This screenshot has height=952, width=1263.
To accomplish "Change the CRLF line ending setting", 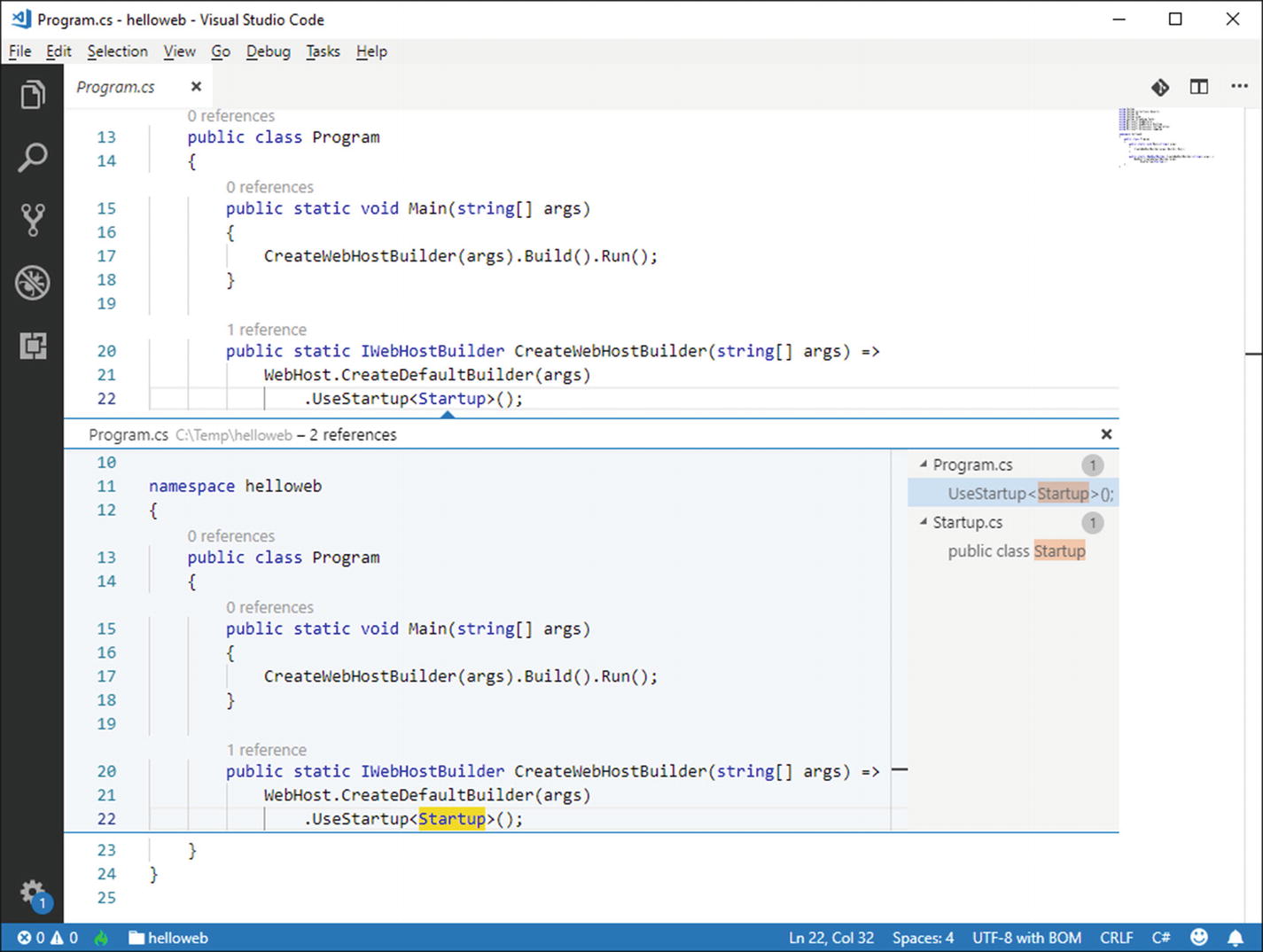I will tap(1116, 938).
